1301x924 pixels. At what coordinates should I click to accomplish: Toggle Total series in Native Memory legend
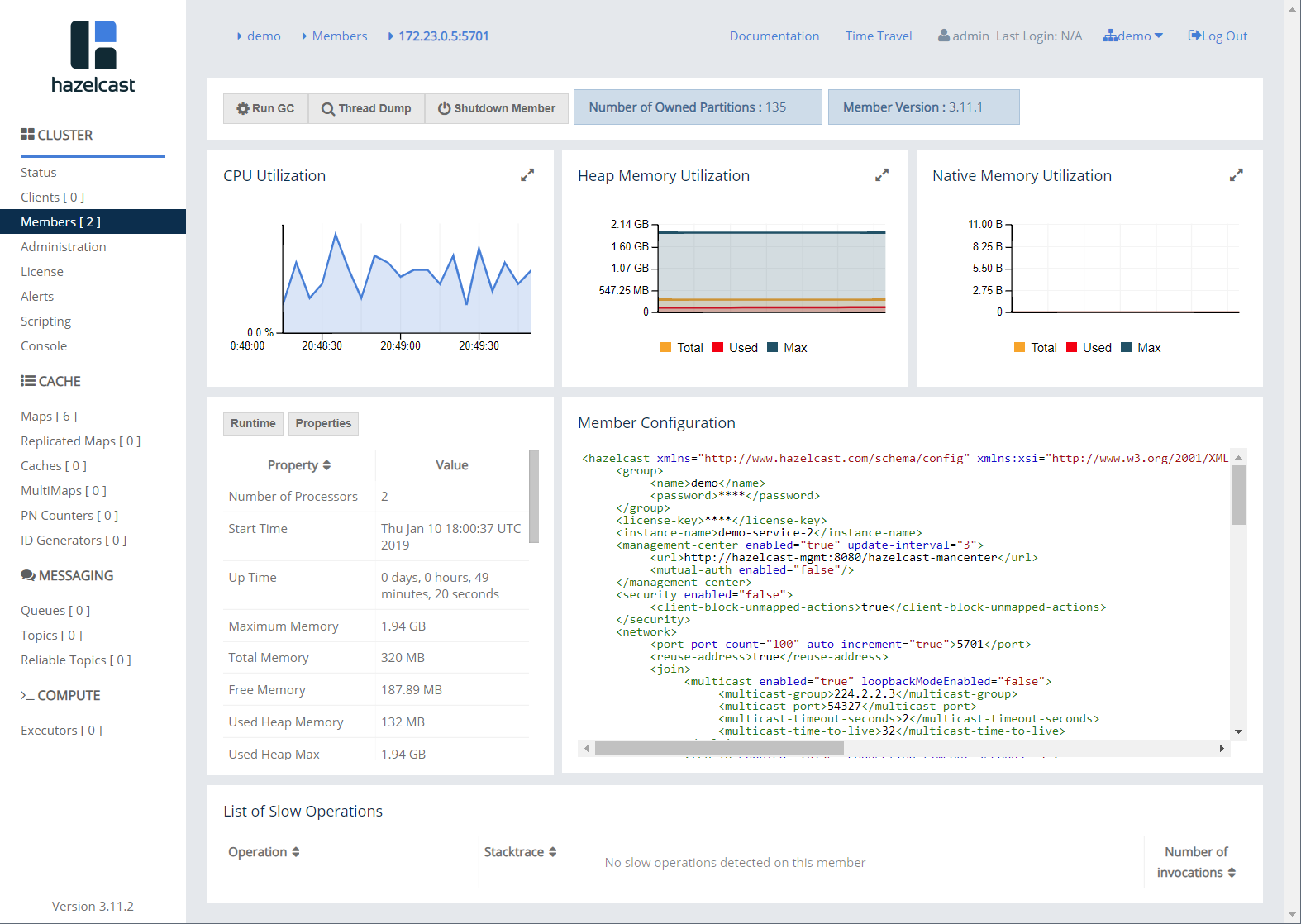pyautogui.click(x=1035, y=348)
